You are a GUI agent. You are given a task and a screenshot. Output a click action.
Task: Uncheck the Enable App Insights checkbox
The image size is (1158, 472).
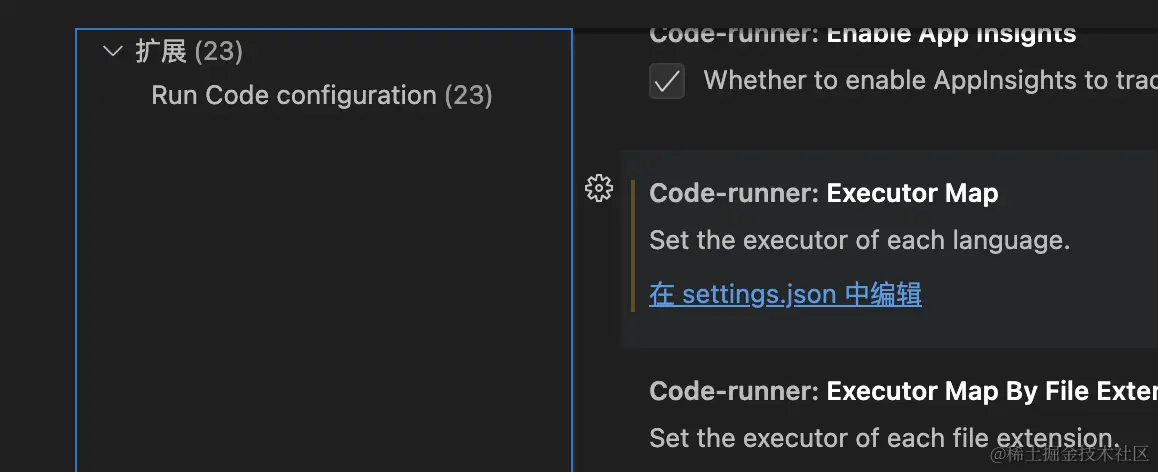[x=667, y=81]
